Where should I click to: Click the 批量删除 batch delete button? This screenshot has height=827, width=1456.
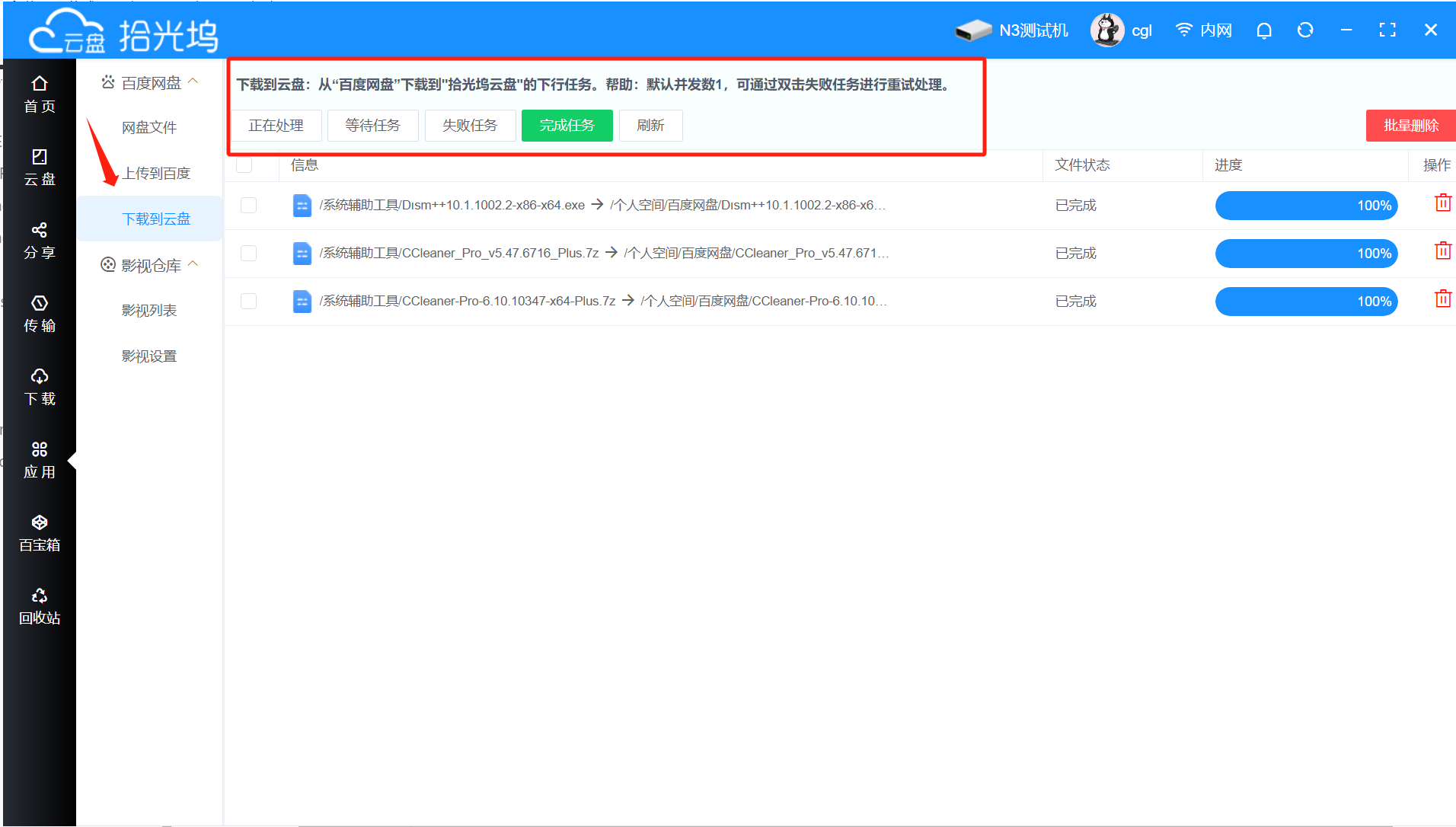coord(1410,126)
